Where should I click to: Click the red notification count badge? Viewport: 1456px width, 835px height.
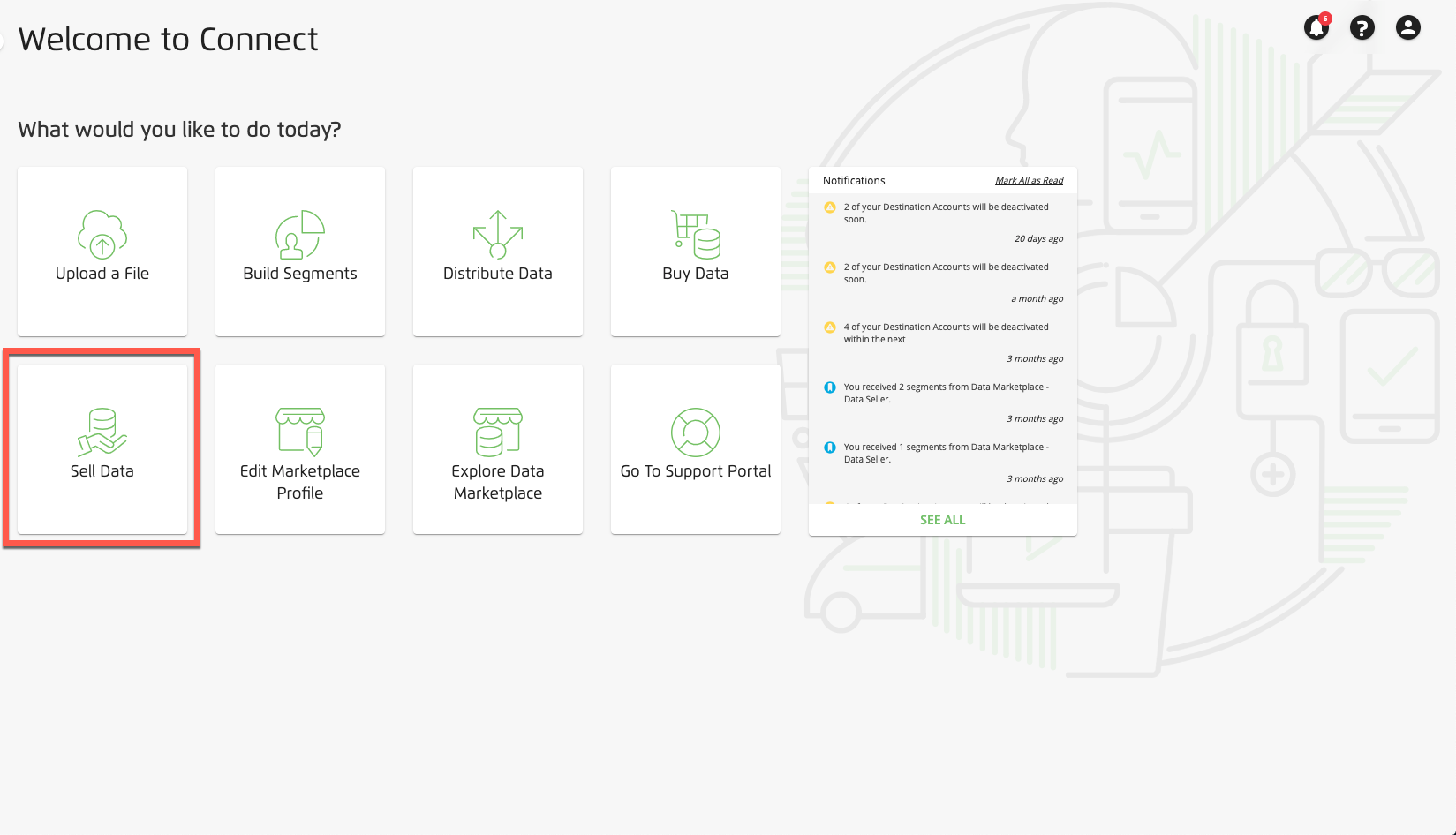click(1325, 19)
